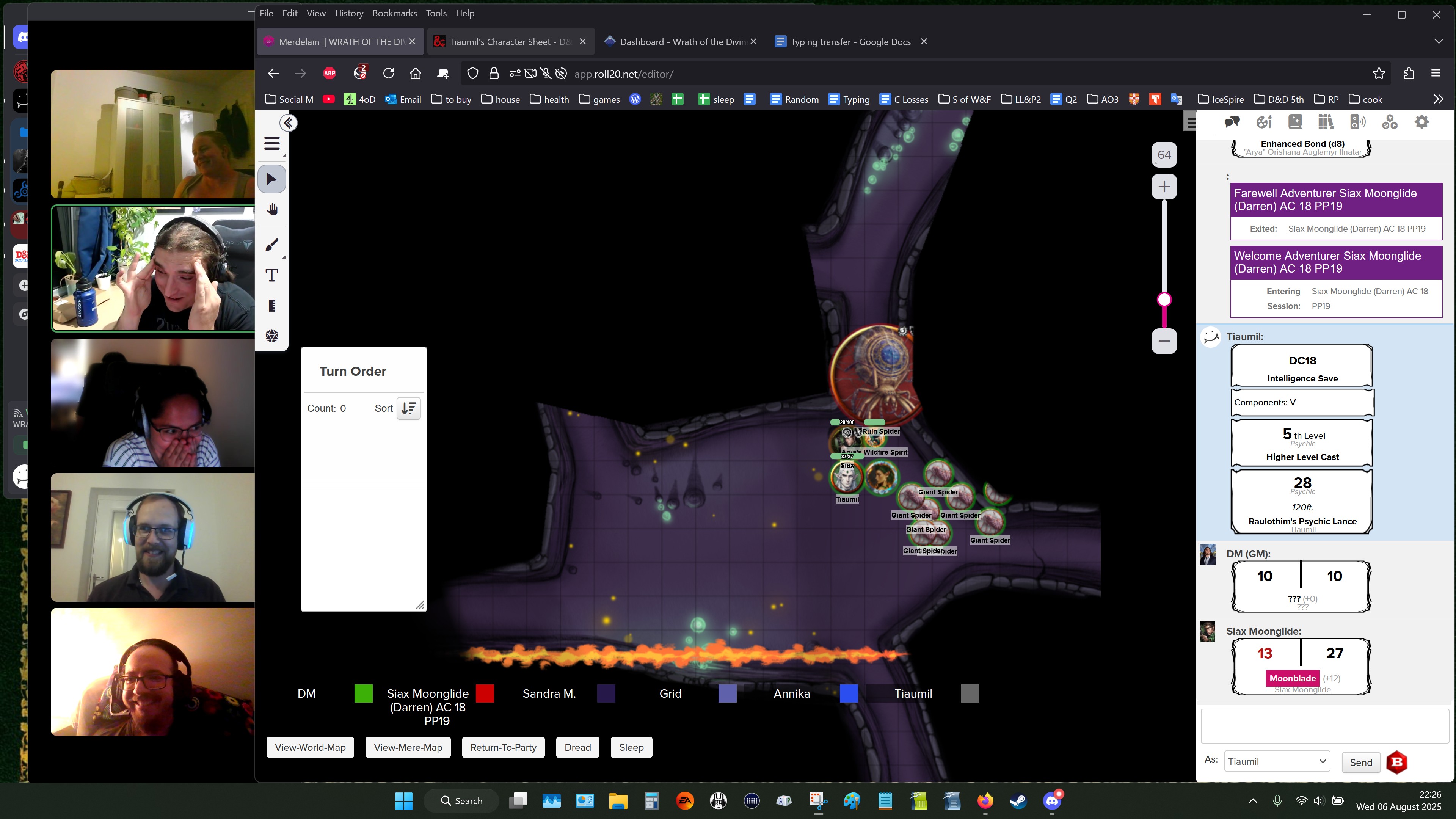Select the Draw brush tool
The image size is (1456, 819).
272,245
